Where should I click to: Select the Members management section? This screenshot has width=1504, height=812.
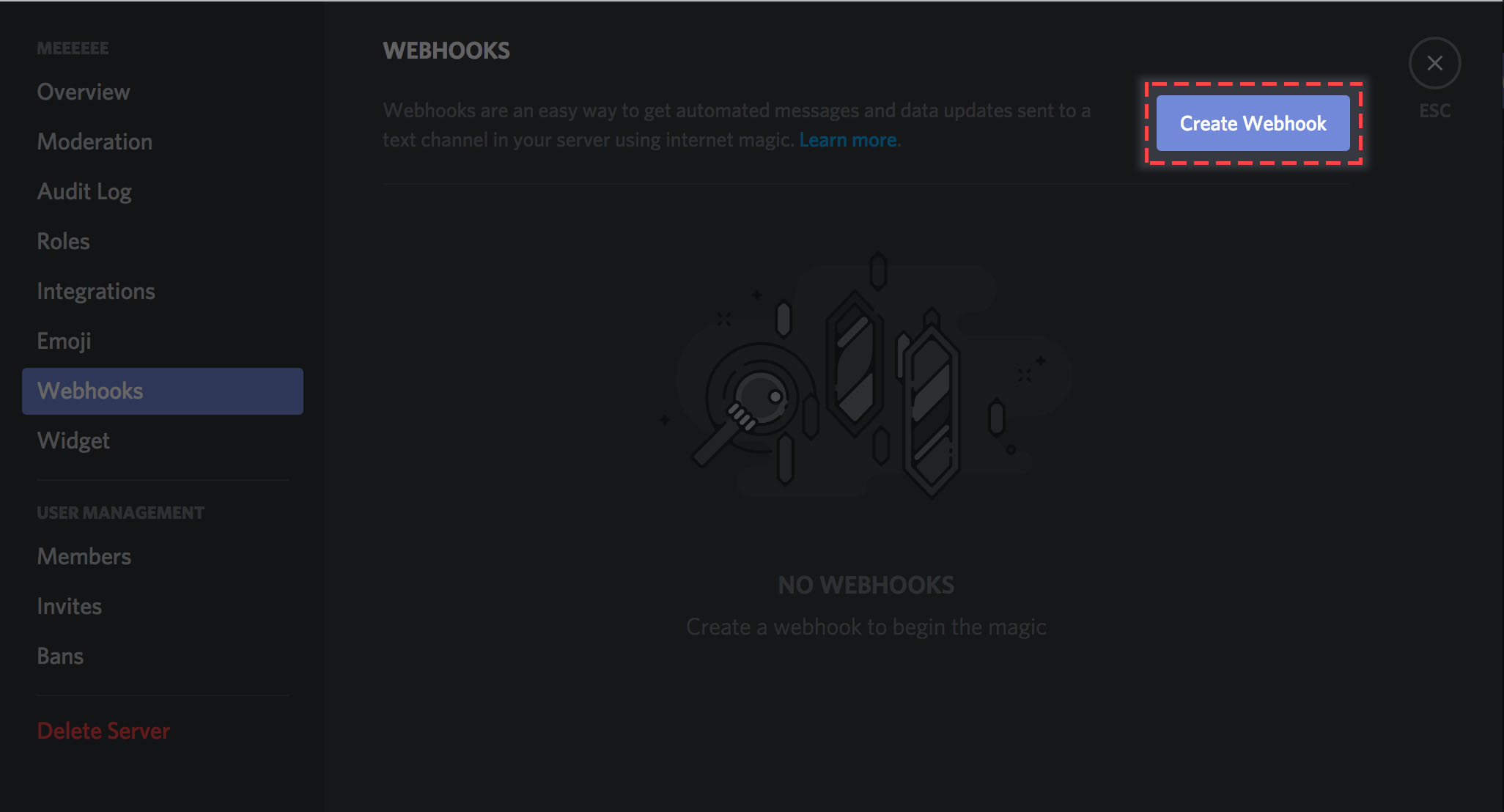pos(81,556)
